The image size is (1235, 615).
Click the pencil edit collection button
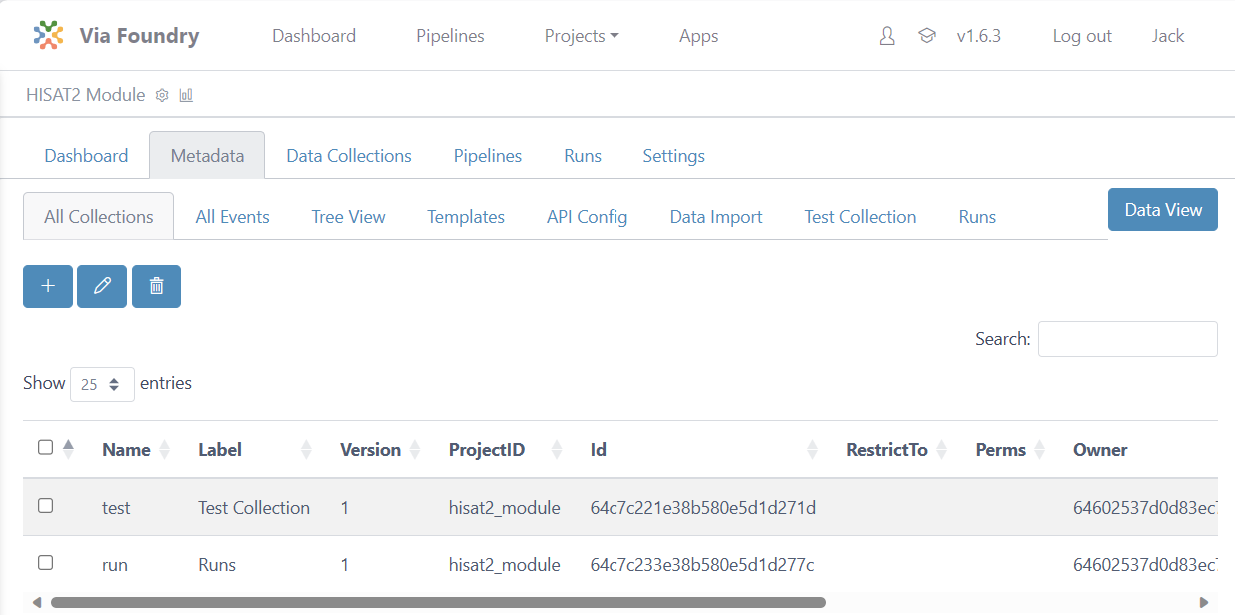(x=102, y=286)
